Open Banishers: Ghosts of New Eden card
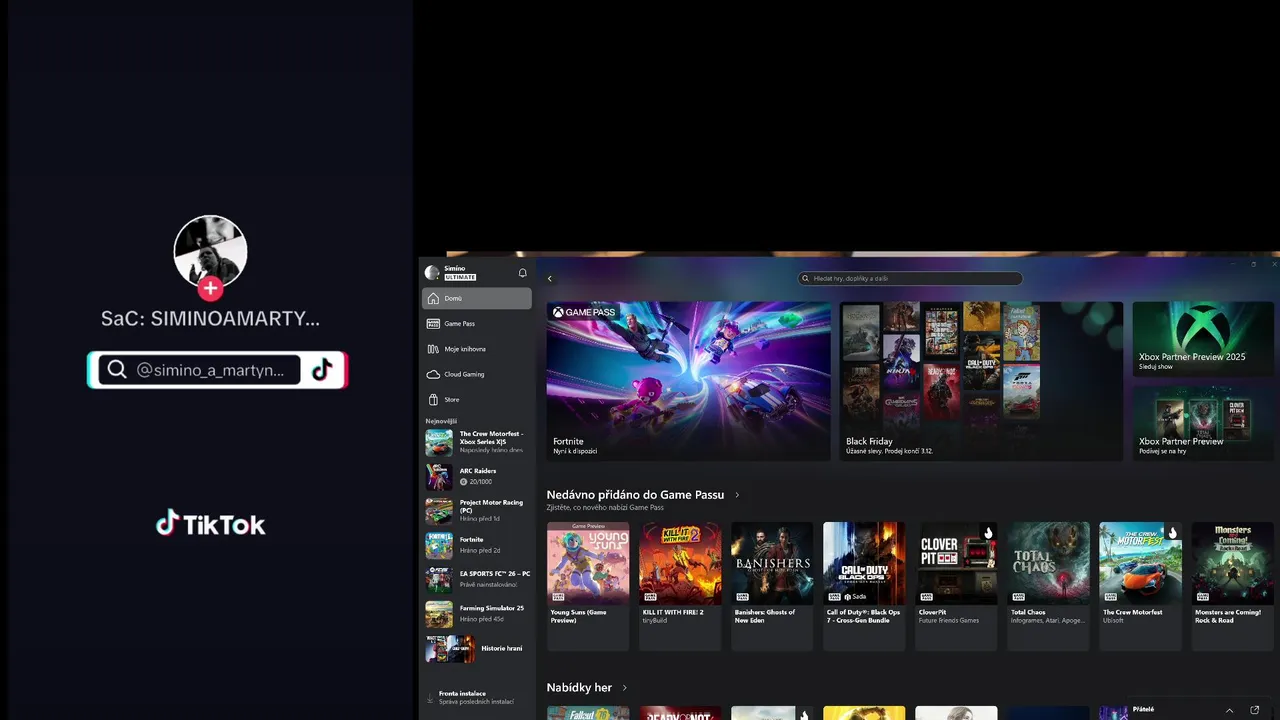This screenshot has width=1280, height=720. point(772,586)
